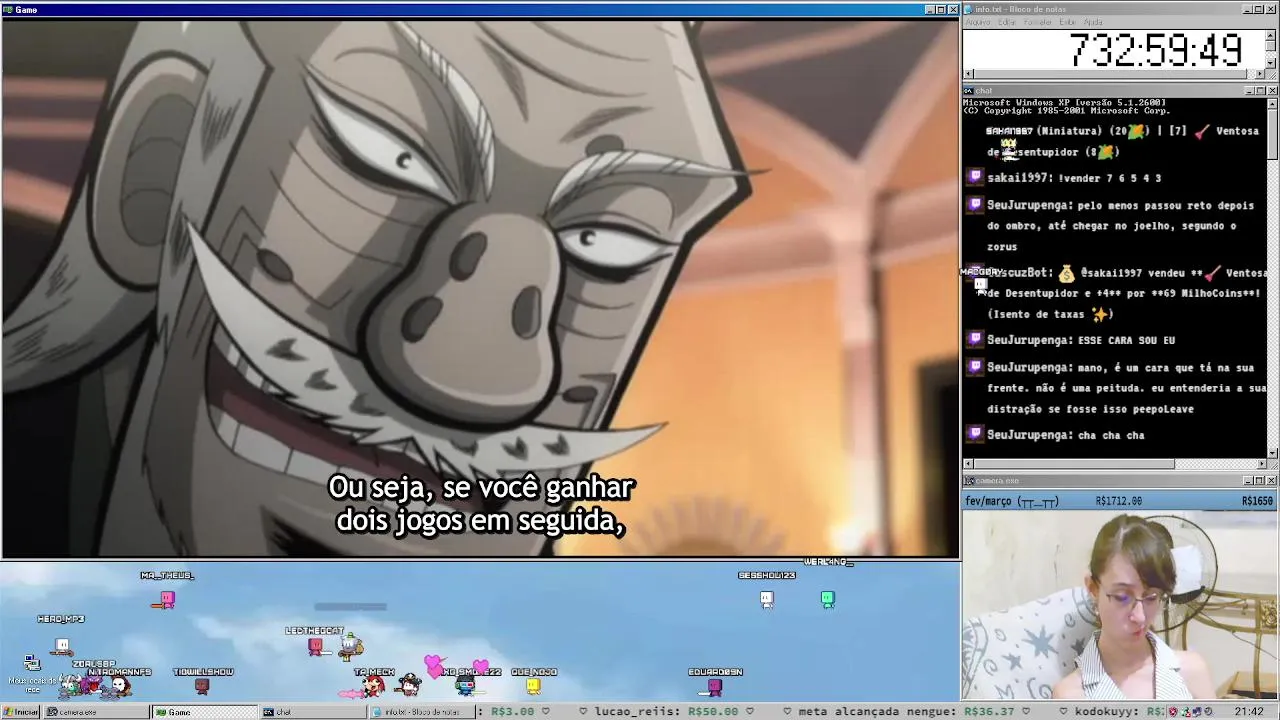Click the SESSHOU123 white avatar
Screen dimensions: 1280x720
coord(766,599)
